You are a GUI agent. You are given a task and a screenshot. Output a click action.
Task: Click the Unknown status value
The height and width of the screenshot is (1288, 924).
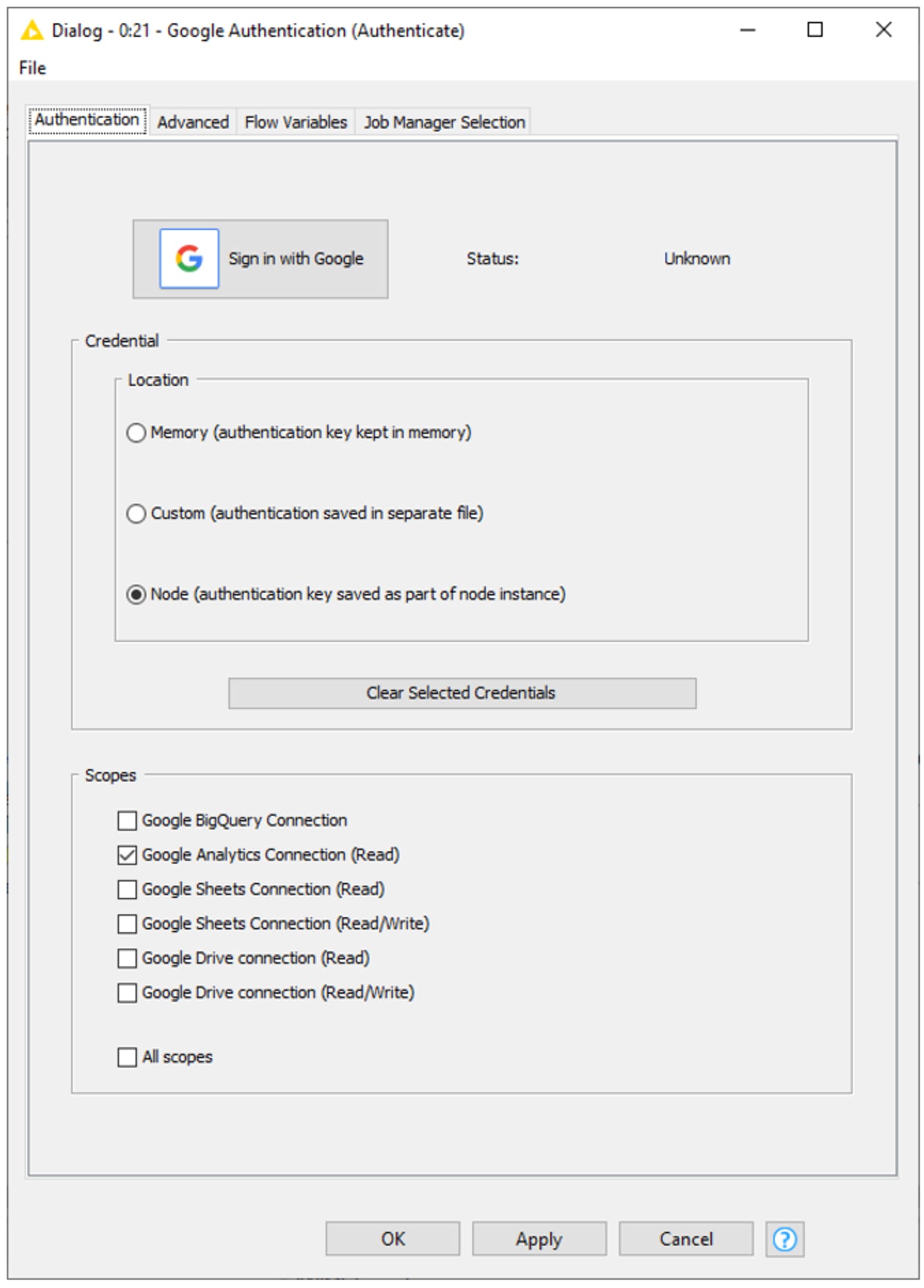(x=697, y=259)
